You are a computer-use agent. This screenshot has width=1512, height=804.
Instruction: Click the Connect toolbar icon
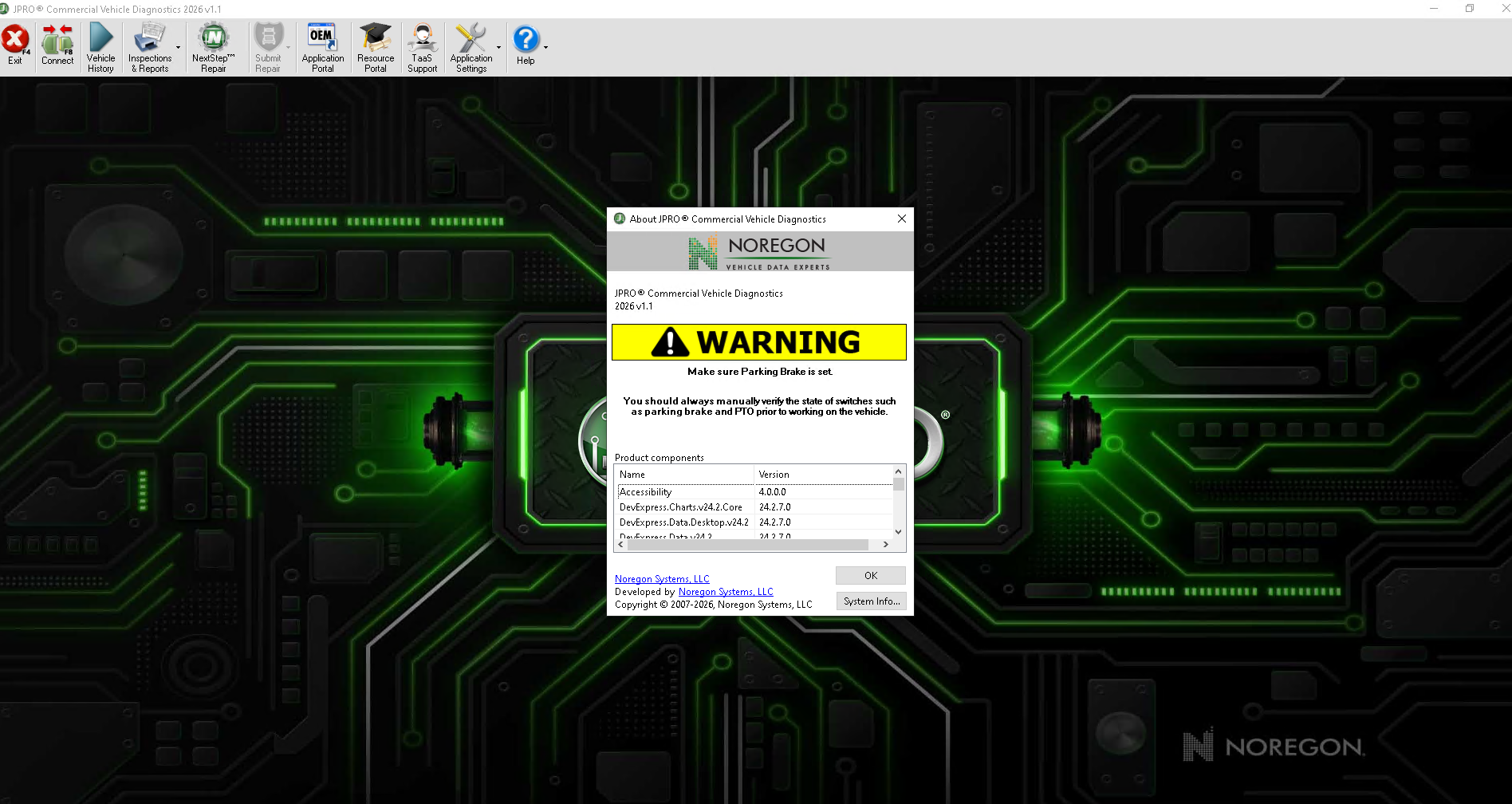pyautogui.click(x=57, y=45)
